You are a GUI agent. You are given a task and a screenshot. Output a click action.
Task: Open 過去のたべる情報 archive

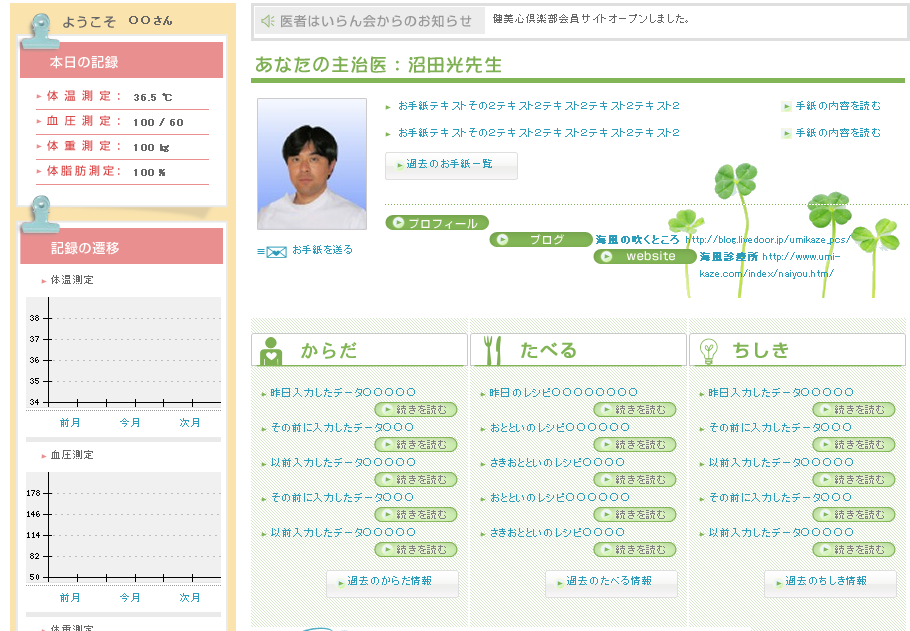[x=611, y=582]
